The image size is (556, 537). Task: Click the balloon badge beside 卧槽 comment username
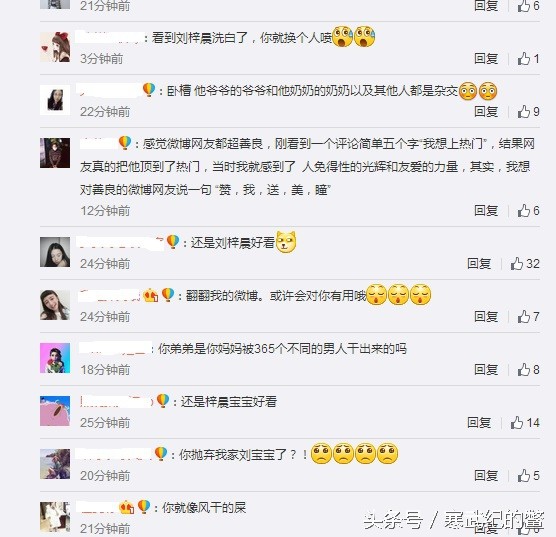(149, 90)
